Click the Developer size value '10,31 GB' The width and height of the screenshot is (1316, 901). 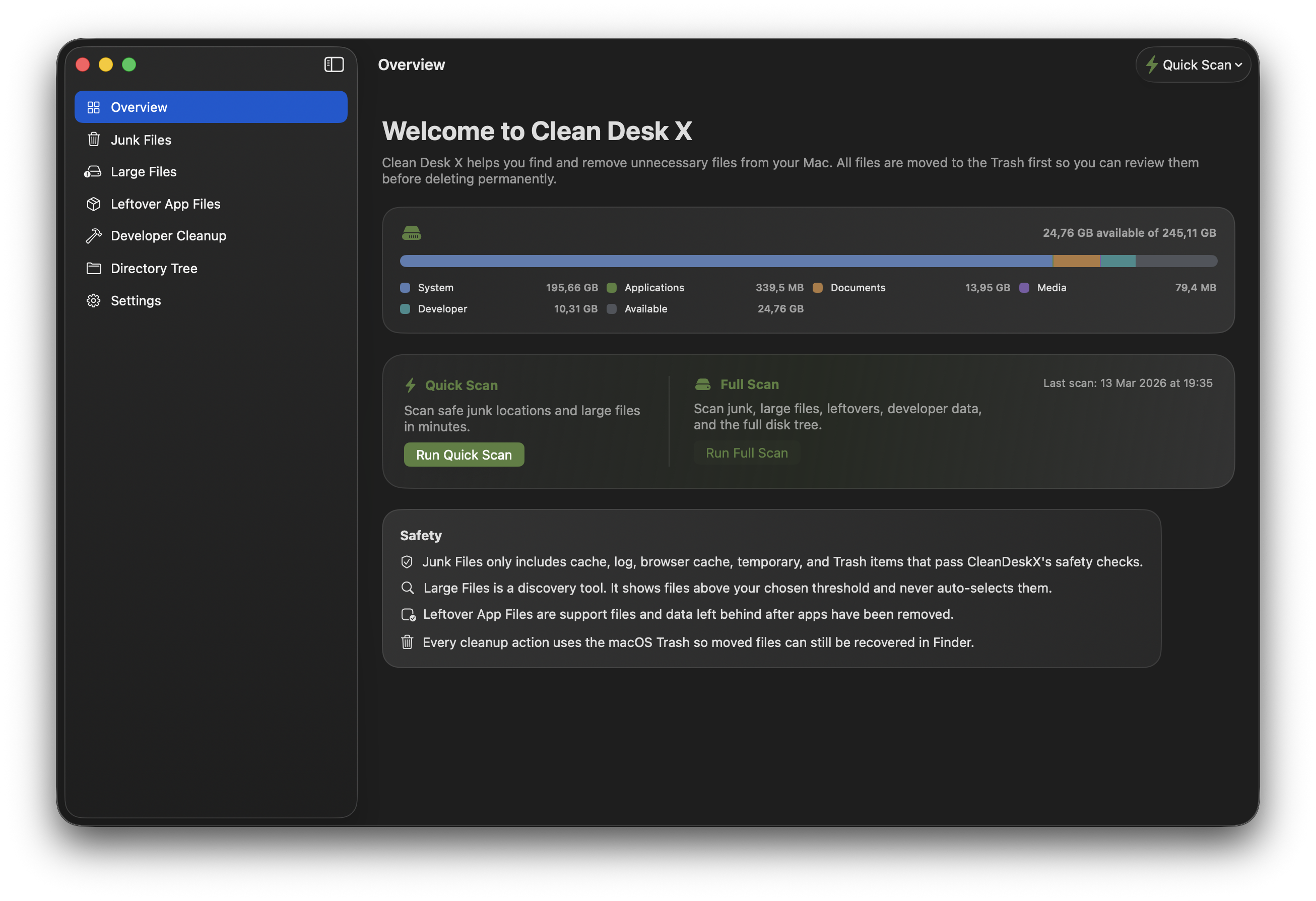(x=575, y=308)
